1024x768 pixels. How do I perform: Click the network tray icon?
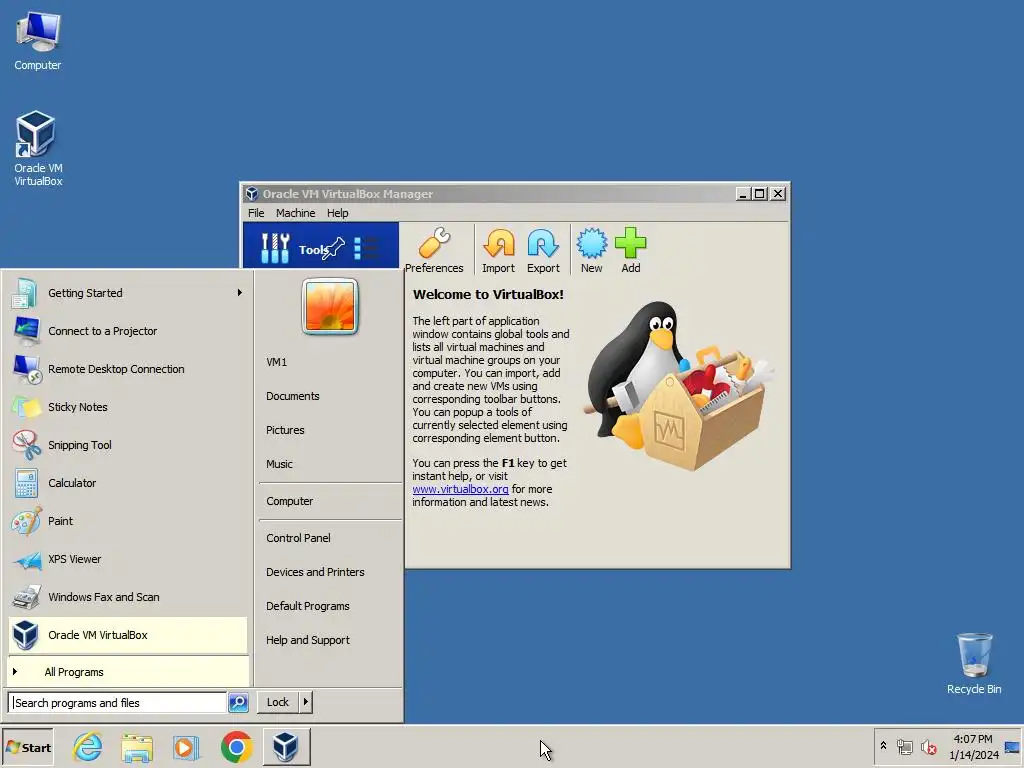click(x=904, y=747)
